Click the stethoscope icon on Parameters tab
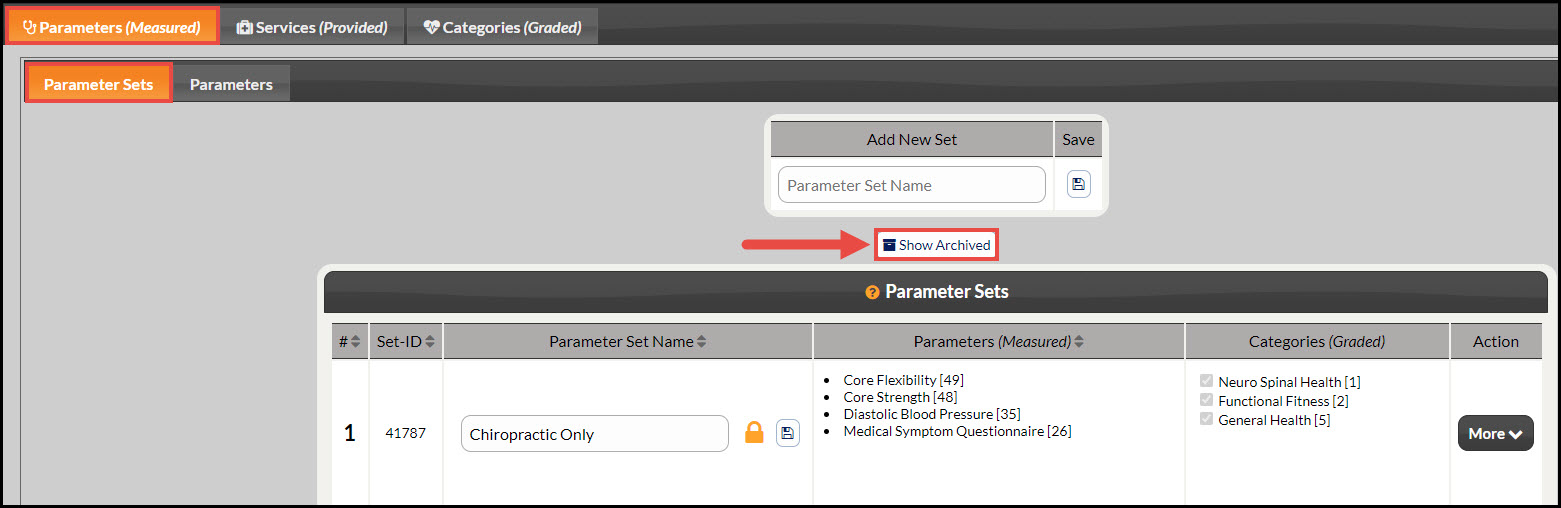This screenshot has width=1561, height=508. [29, 27]
